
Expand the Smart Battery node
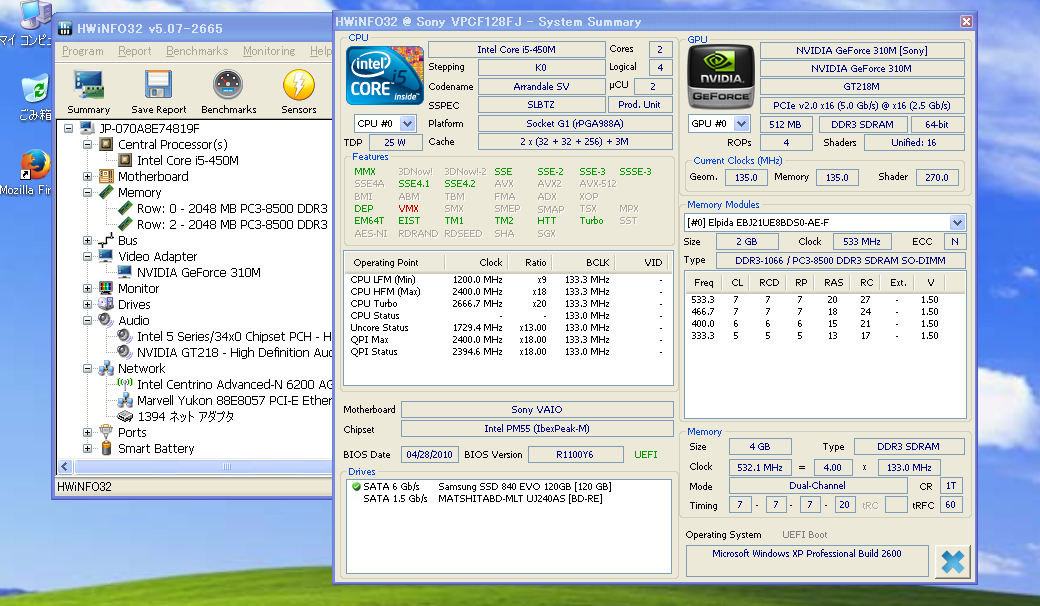pyautogui.click(x=87, y=448)
